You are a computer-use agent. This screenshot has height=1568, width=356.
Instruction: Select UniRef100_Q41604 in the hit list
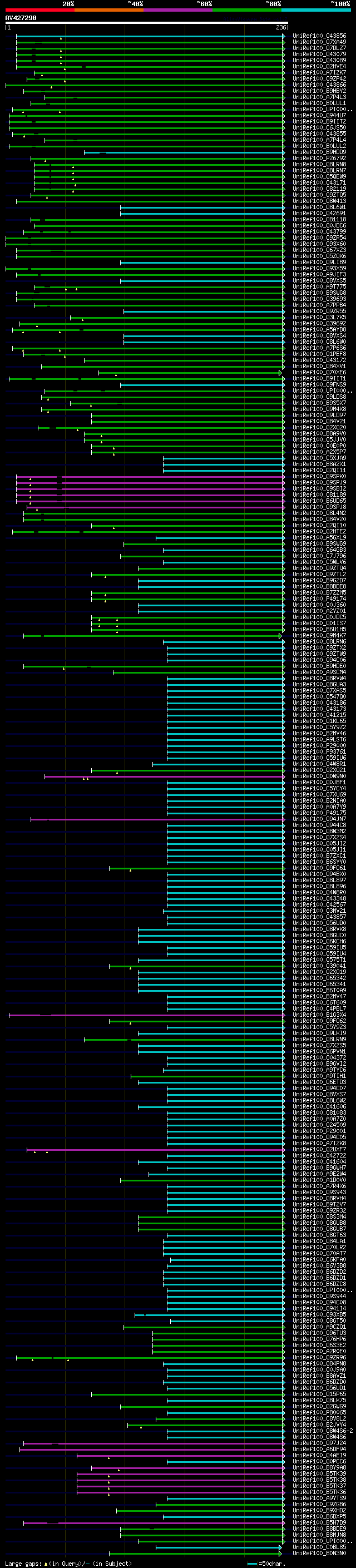pos(319,1162)
